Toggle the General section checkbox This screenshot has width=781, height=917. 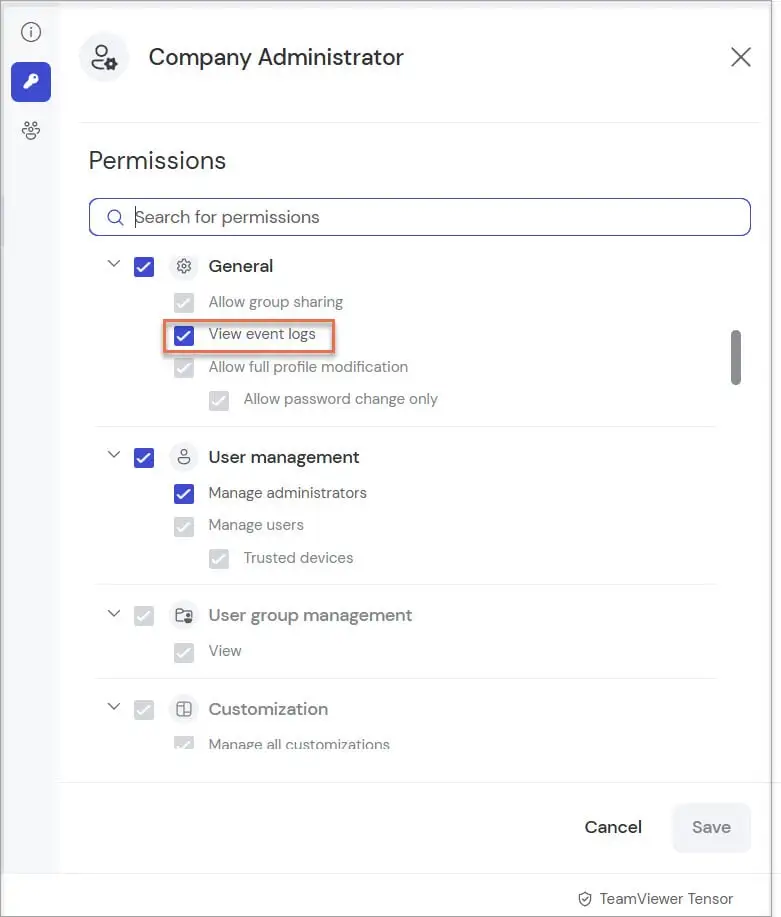144,267
